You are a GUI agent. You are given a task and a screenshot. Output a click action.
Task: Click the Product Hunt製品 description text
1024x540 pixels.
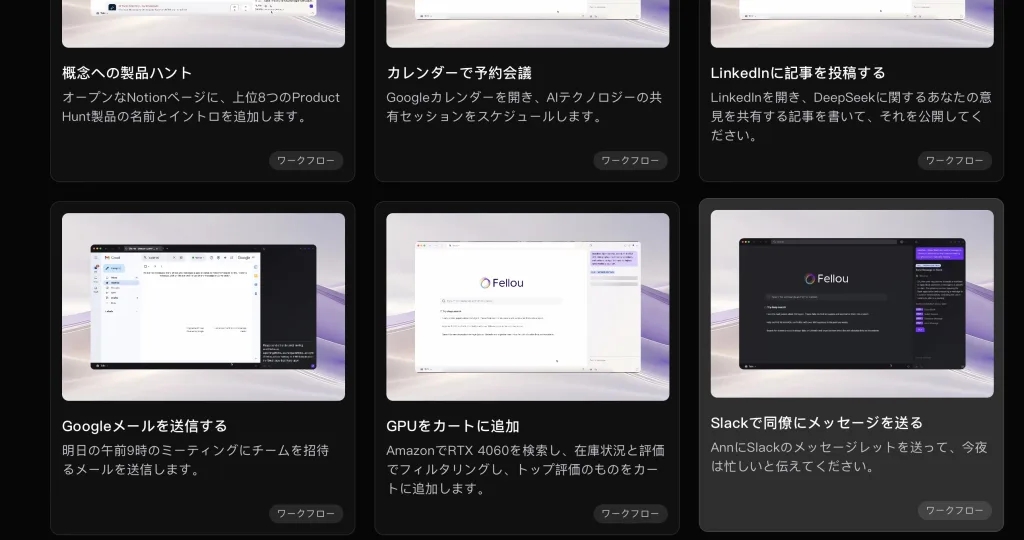tap(200, 107)
